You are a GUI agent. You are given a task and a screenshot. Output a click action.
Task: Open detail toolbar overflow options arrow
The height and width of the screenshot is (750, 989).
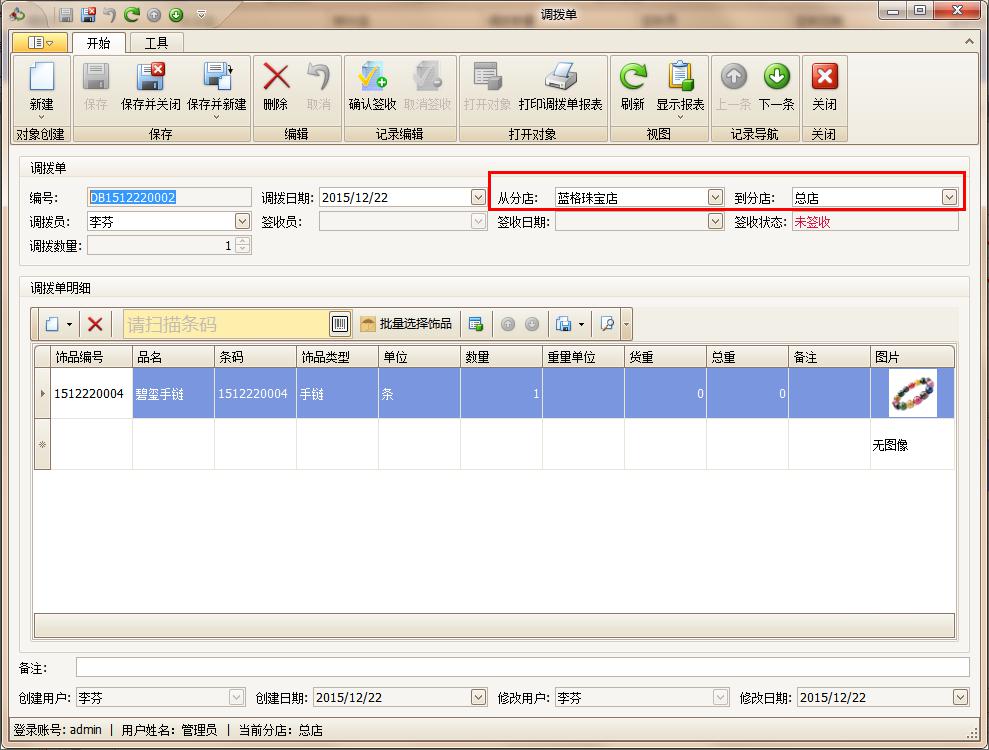[626, 325]
